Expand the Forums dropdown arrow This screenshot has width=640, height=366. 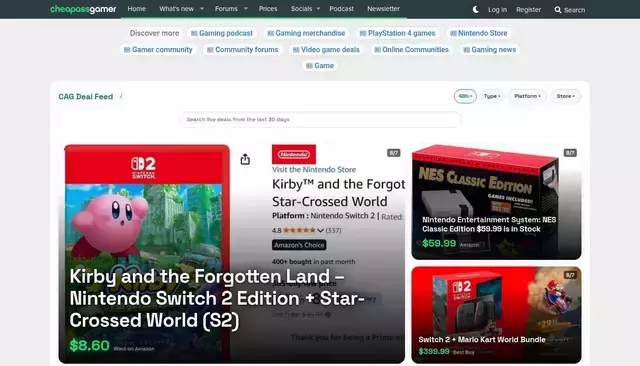click(x=246, y=9)
